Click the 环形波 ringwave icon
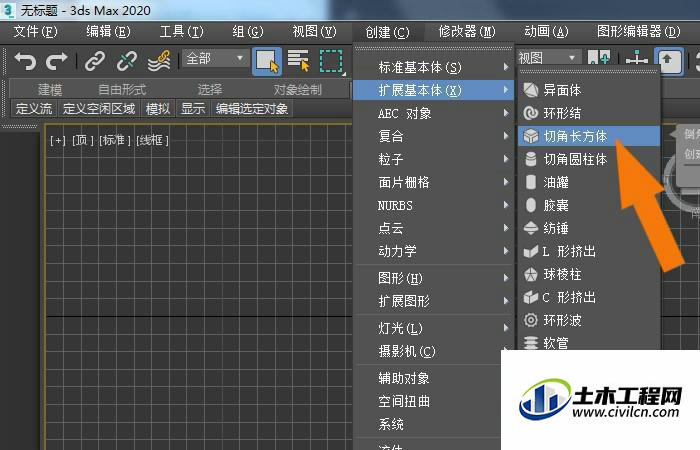The image size is (700, 450). [531, 320]
